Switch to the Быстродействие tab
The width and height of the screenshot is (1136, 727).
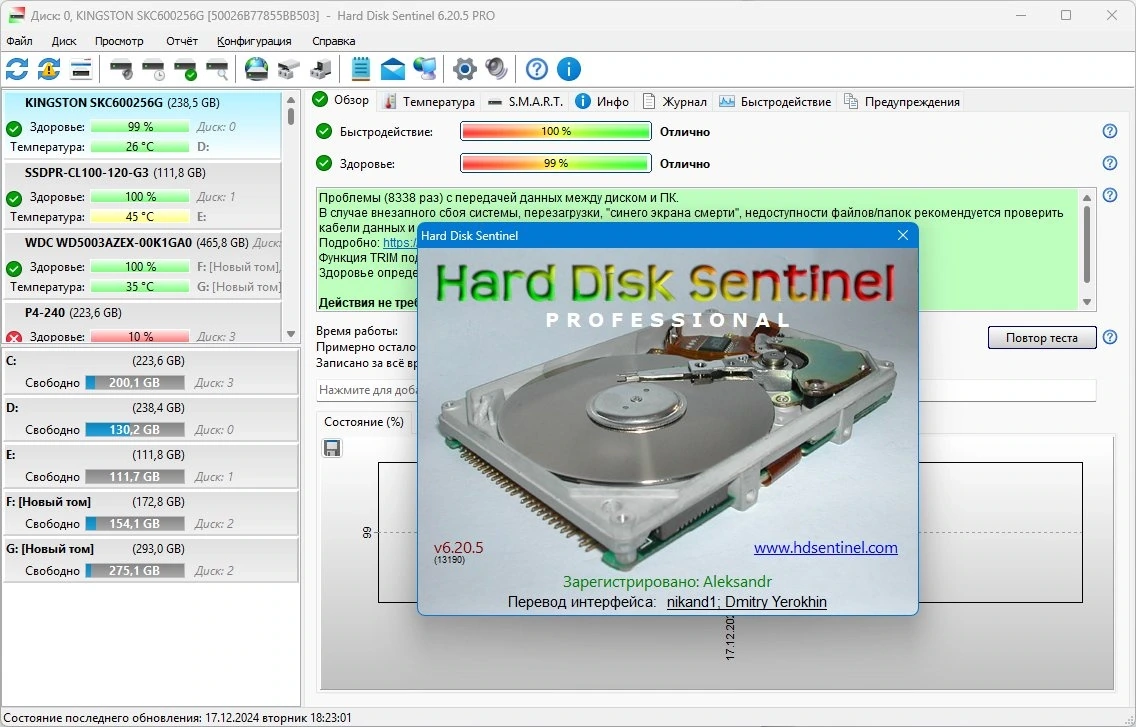click(x=775, y=101)
